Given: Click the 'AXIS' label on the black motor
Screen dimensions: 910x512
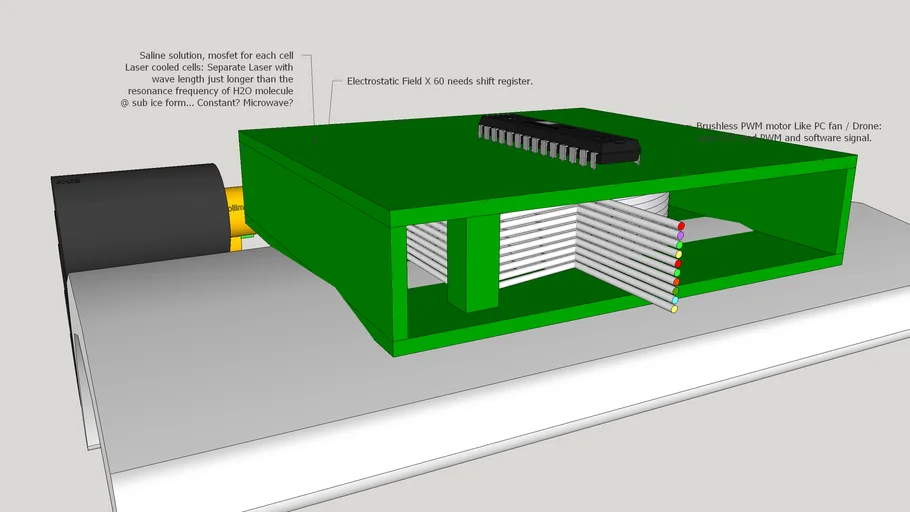Looking at the screenshot, I should tap(68, 181).
